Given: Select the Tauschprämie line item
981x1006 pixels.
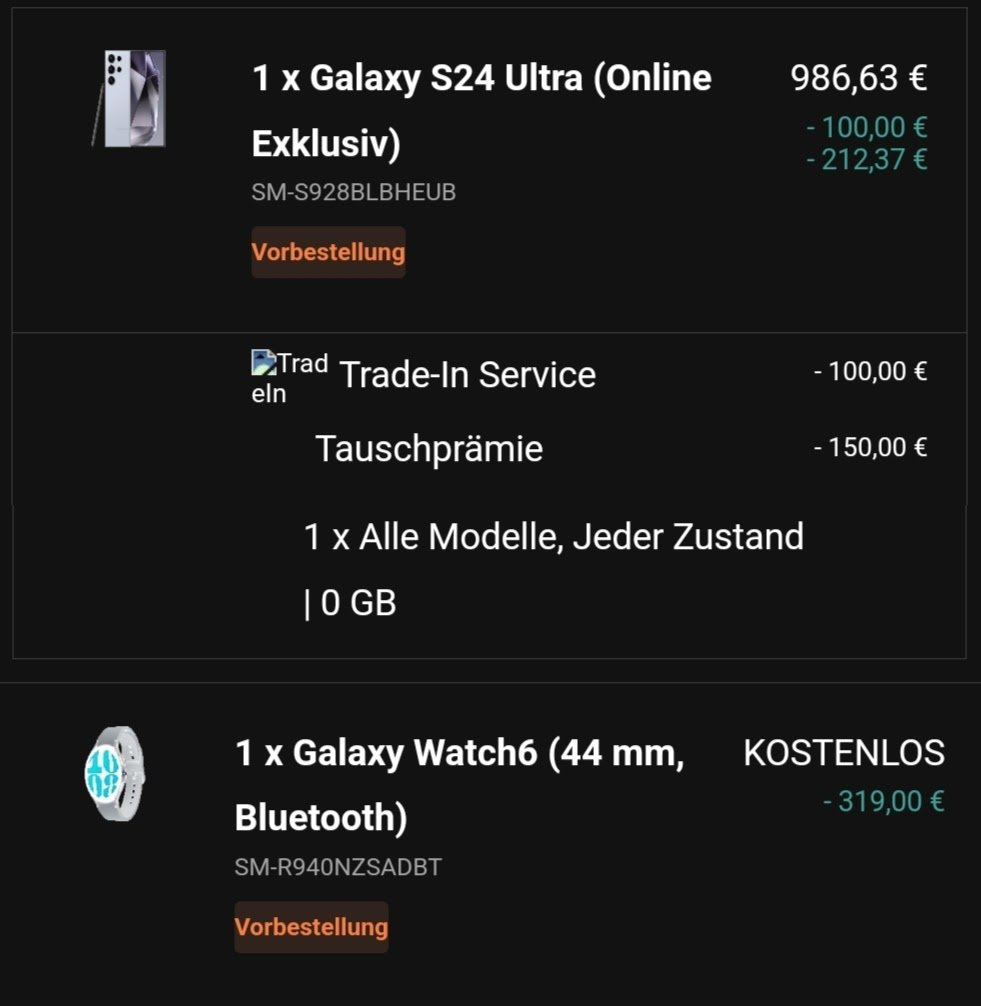Looking at the screenshot, I should 429,449.
